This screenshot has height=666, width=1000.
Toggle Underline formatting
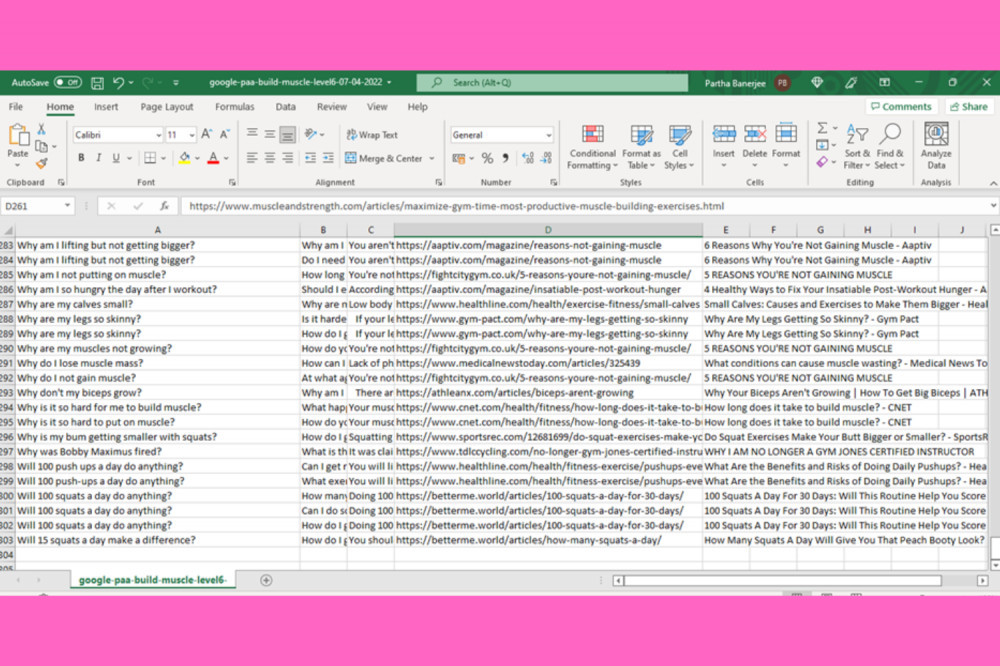coord(116,158)
